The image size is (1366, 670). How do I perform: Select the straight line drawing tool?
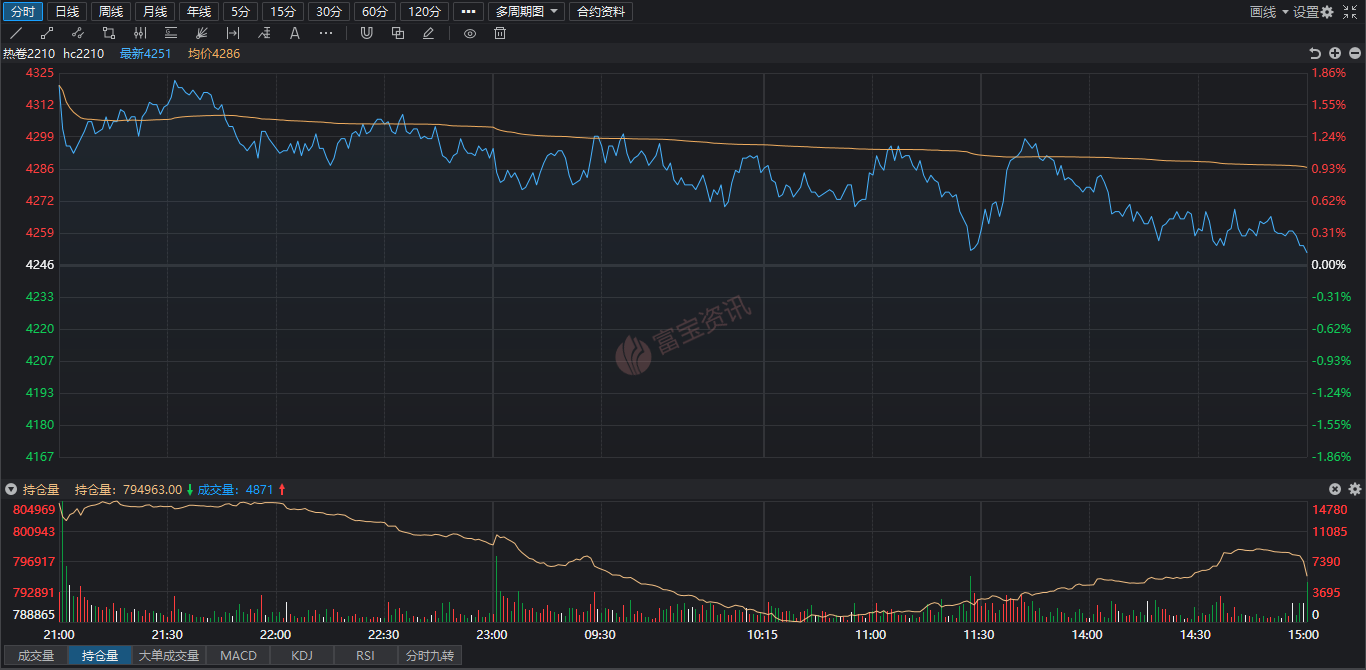[x=15, y=33]
